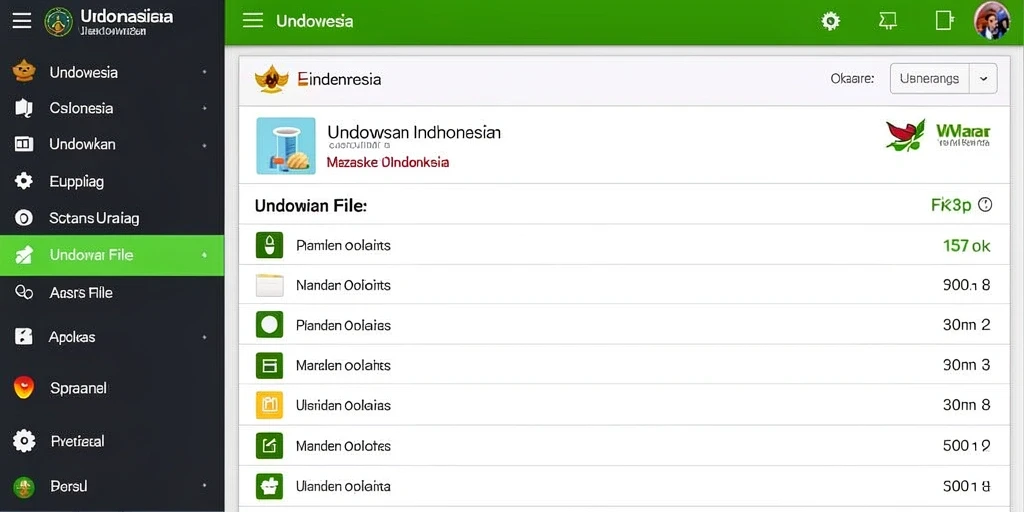This screenshot has height=512, width=1024.
Task: Click the Usnerangs dropdown arrow
Action: 984,79
